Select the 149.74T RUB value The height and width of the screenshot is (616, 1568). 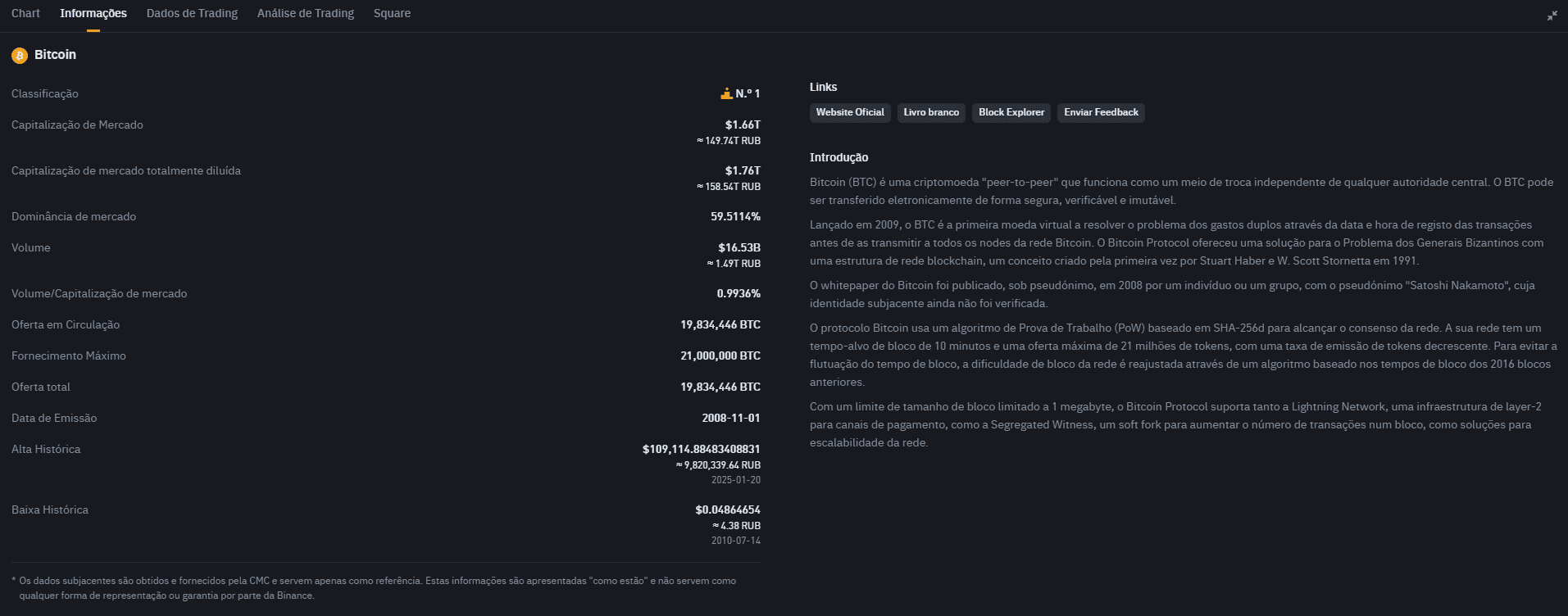pos(729,141)
